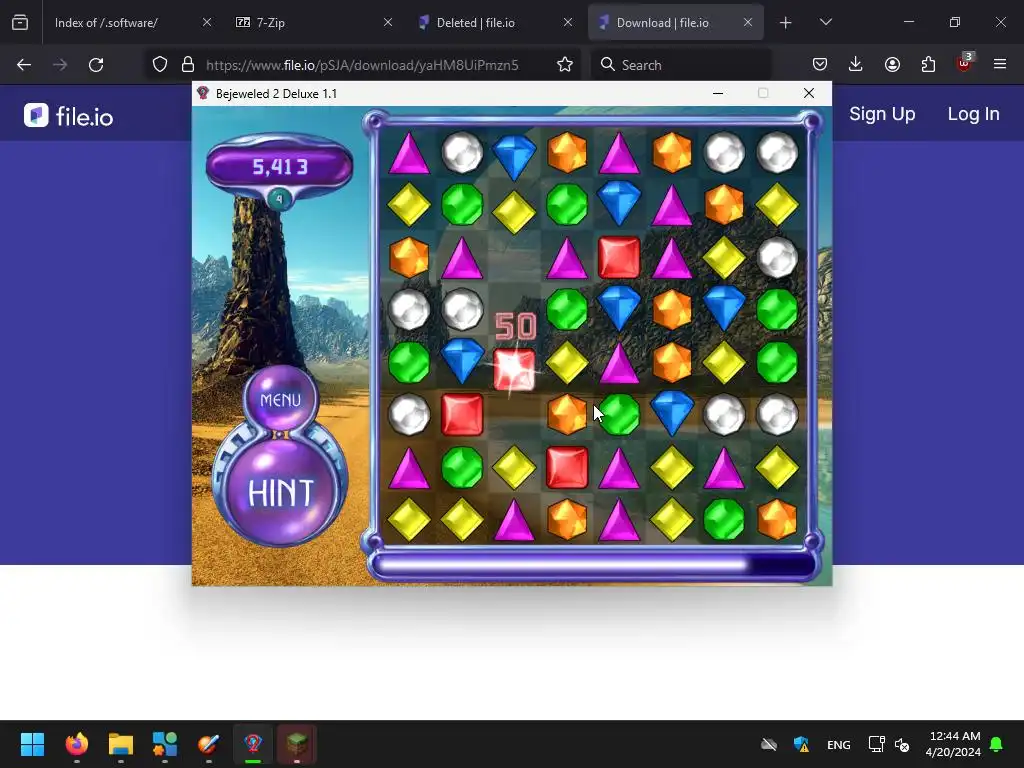Click the floating 50 points text
This screenshot has height=768, width=1024.
[x=515, y=326]
